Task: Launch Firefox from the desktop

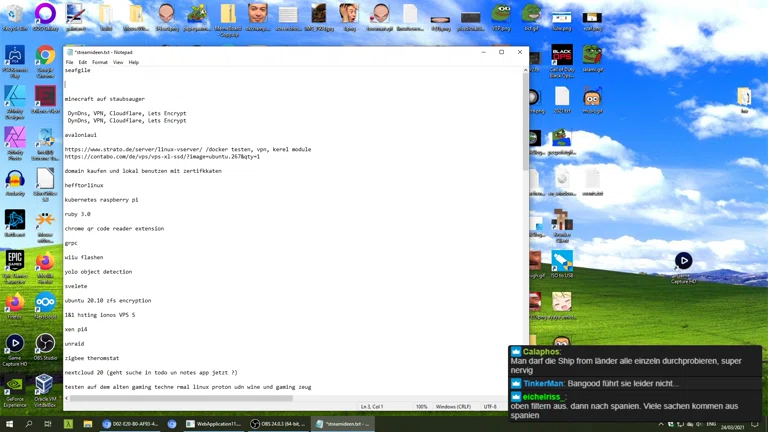Action: coord(45,263)
